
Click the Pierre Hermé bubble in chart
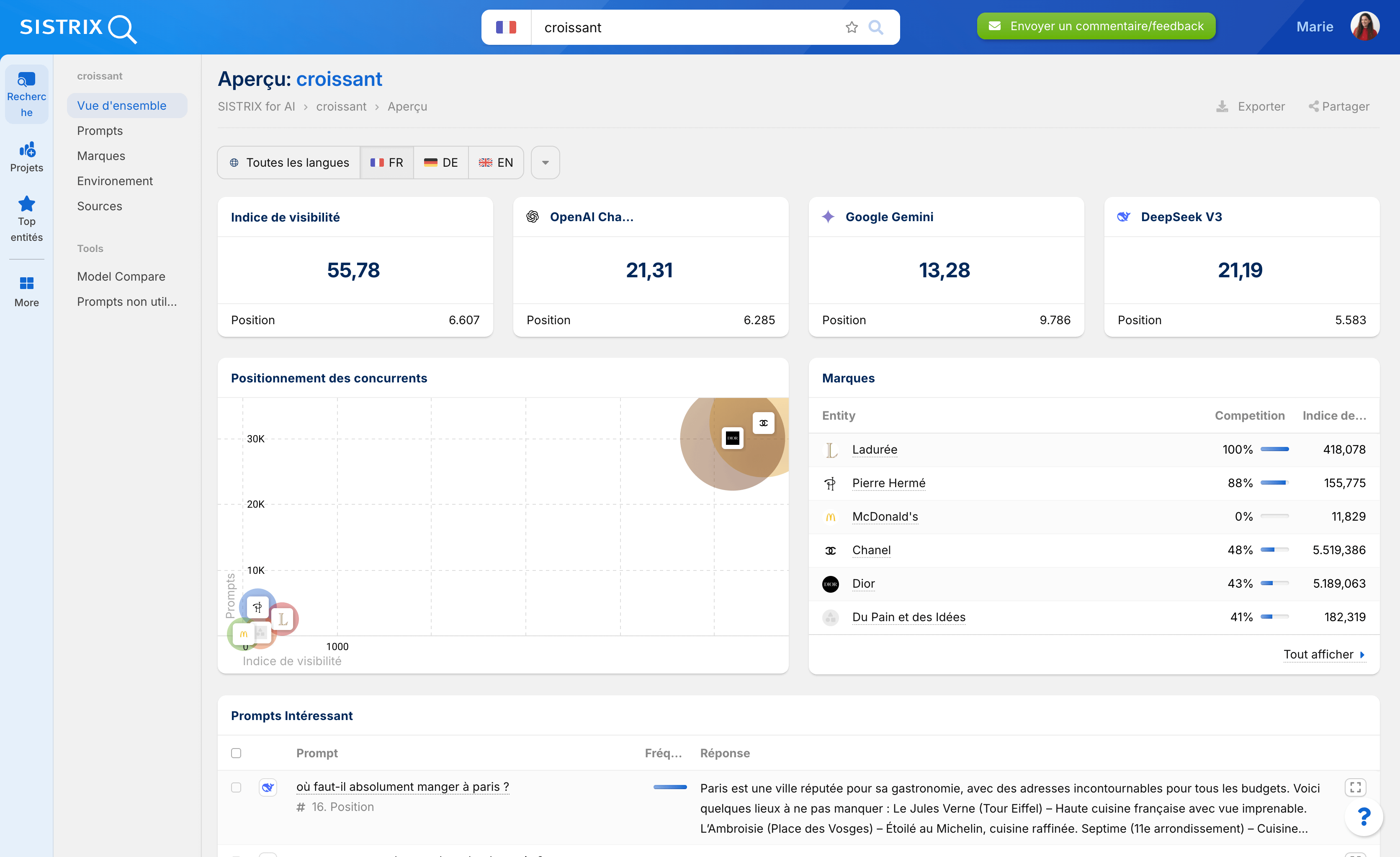[x=257, y=607]
